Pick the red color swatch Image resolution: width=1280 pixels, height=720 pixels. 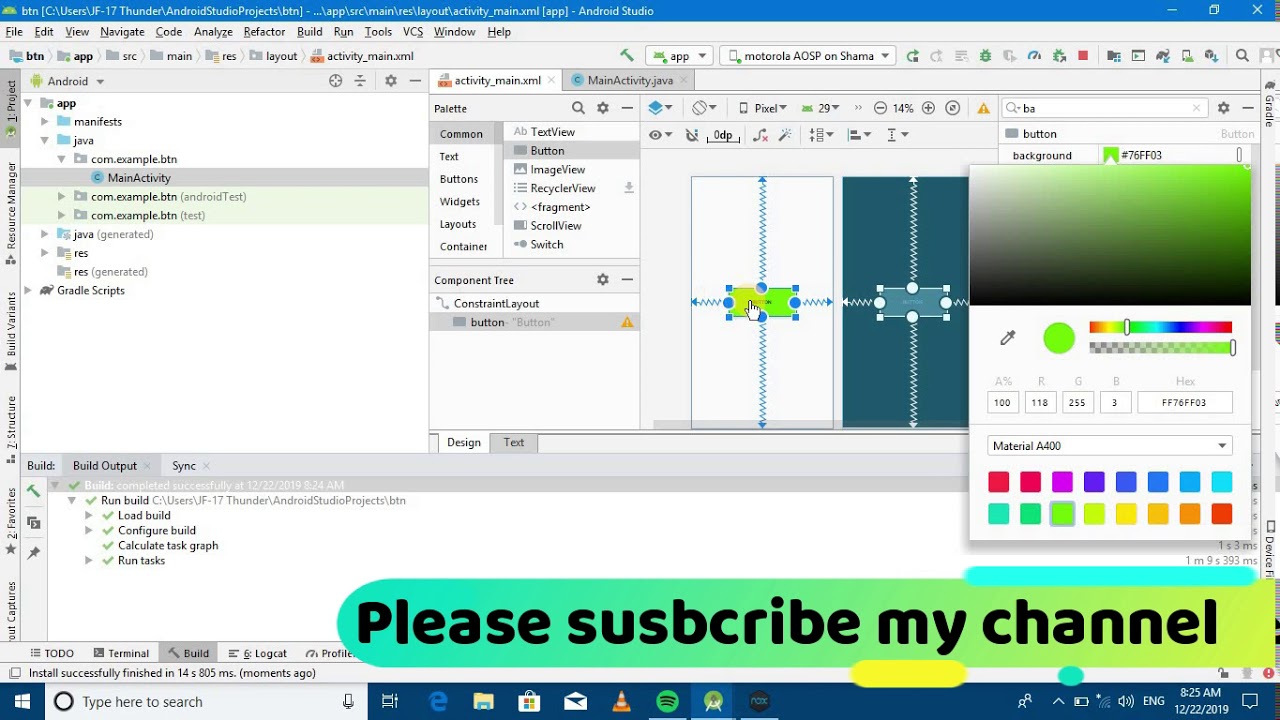point(999,482)
